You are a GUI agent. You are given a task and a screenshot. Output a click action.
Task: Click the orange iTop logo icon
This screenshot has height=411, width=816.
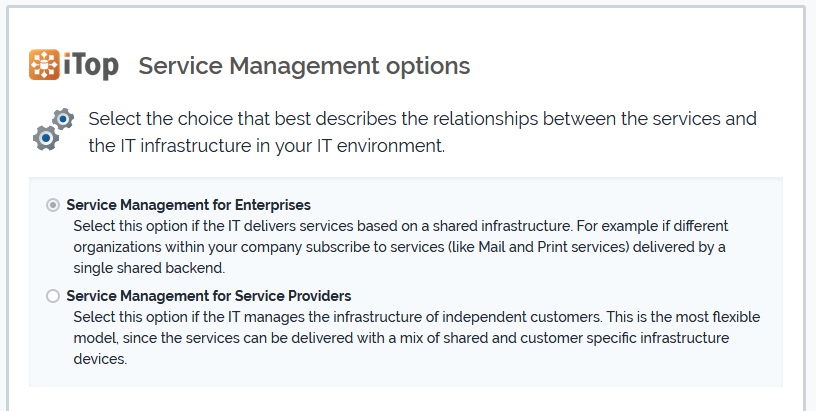click(x=45, y=65)
